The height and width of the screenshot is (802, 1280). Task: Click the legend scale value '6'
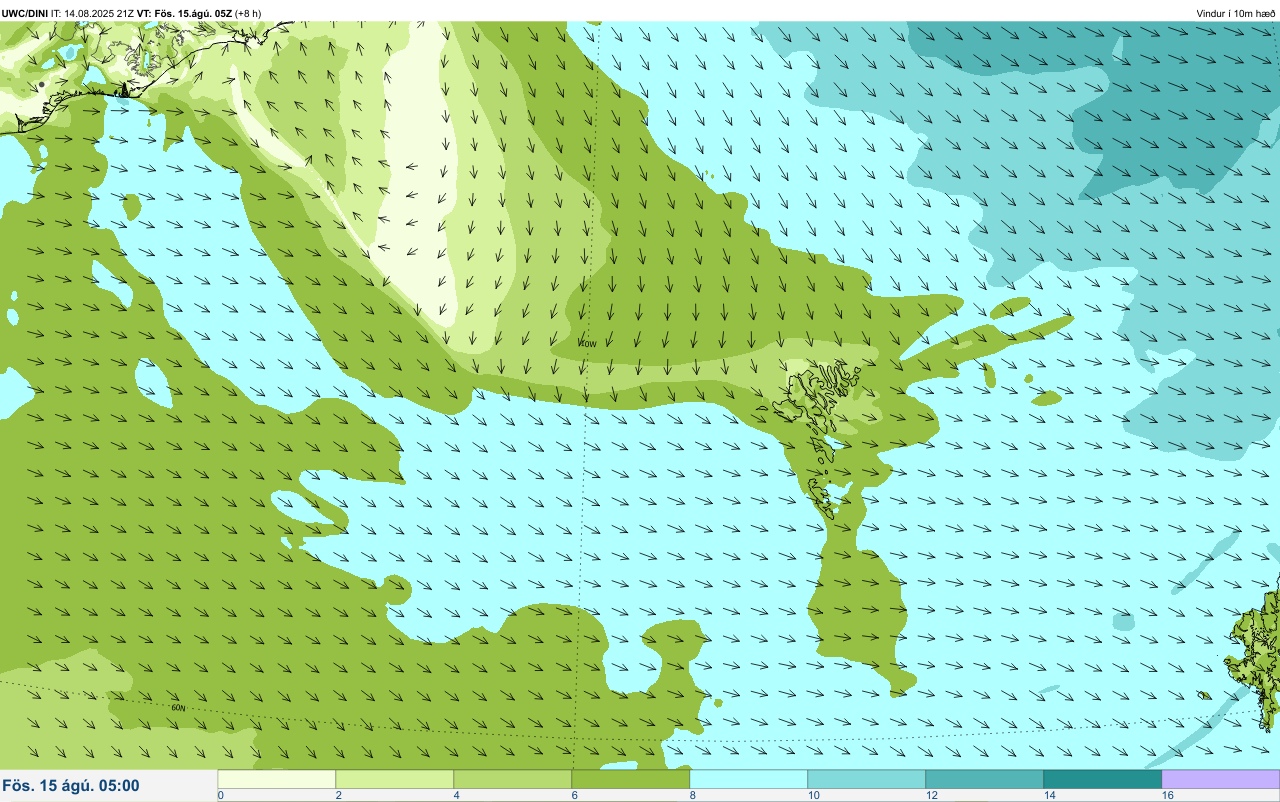click(575, 795)
